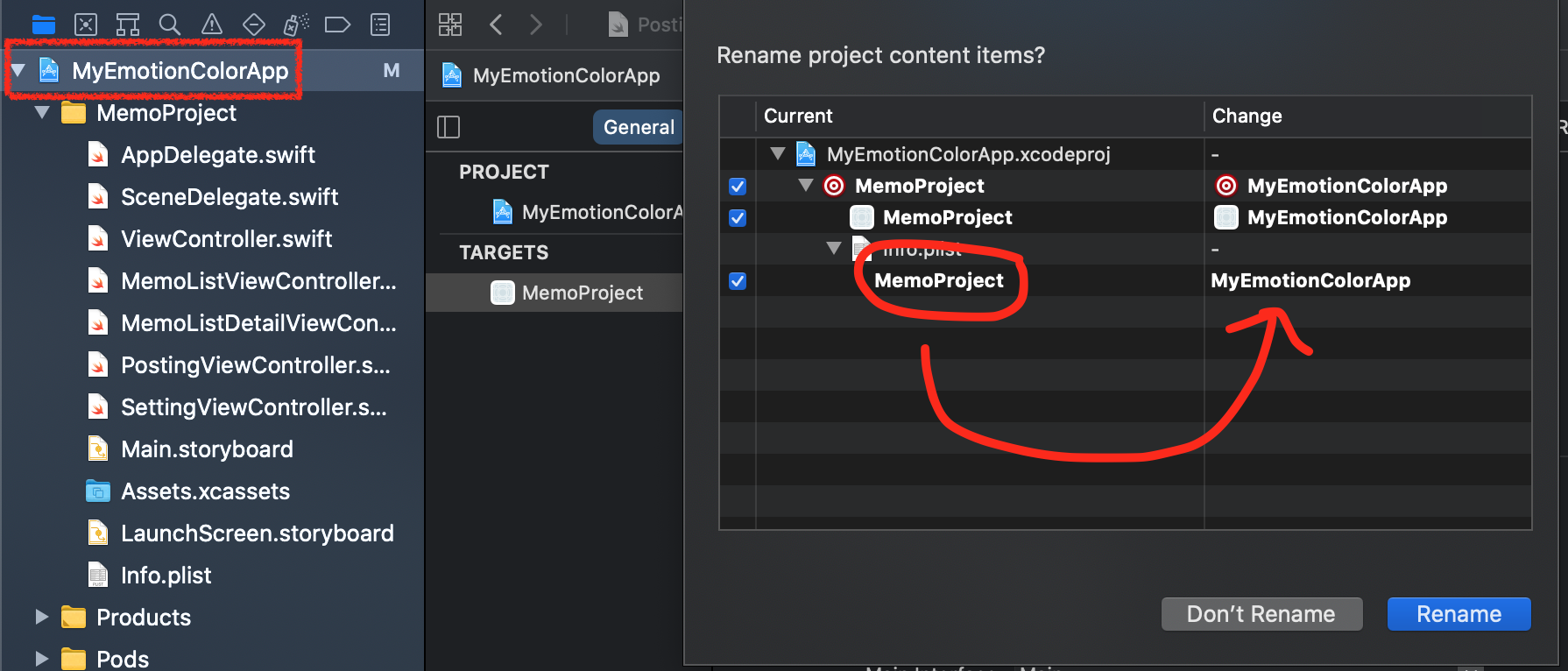Click the Change column header
The height and width of the screenshot is (671, 1568).
tap(1247, 116)
